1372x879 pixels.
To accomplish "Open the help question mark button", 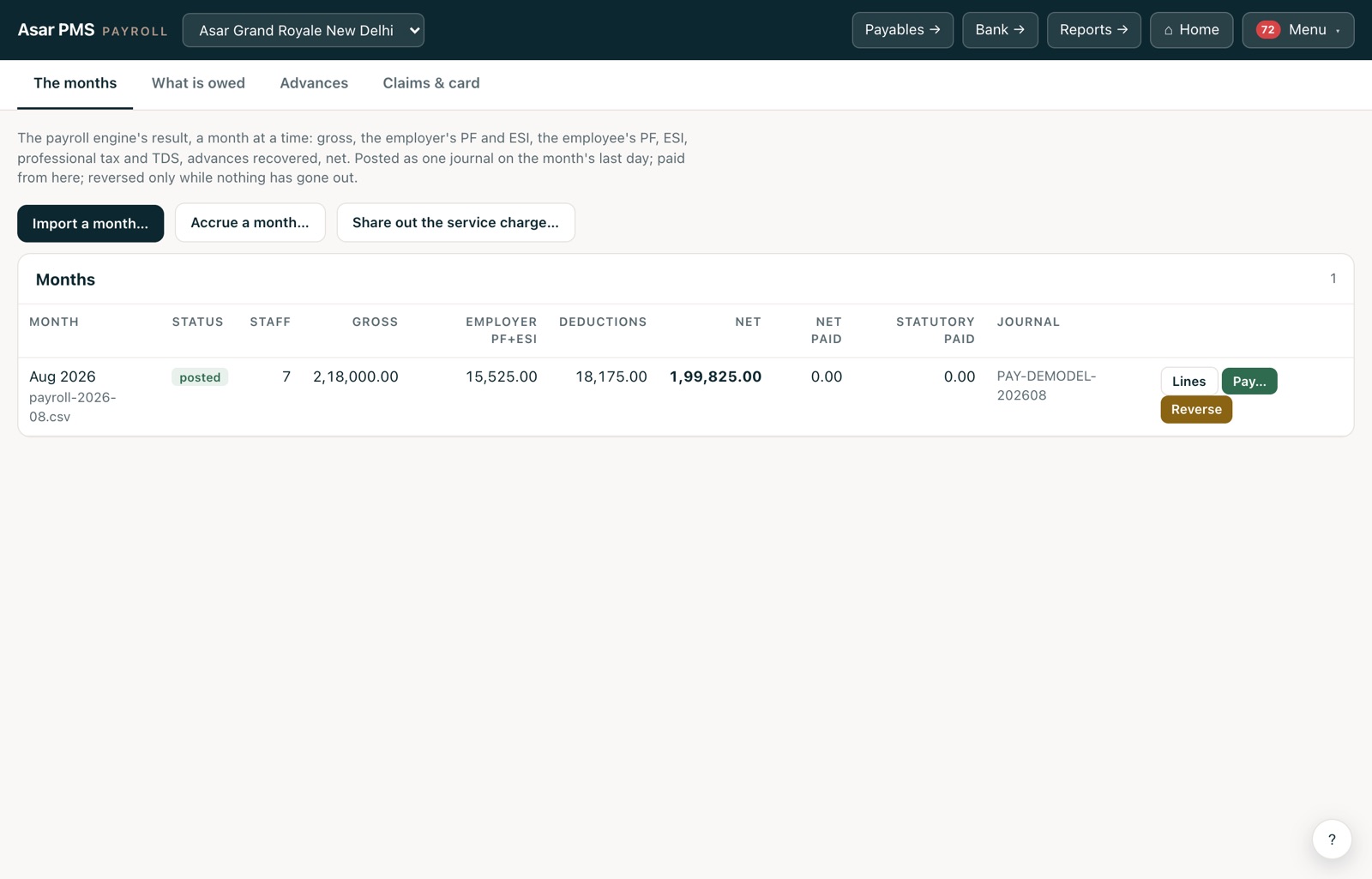I will [1332, 840].
